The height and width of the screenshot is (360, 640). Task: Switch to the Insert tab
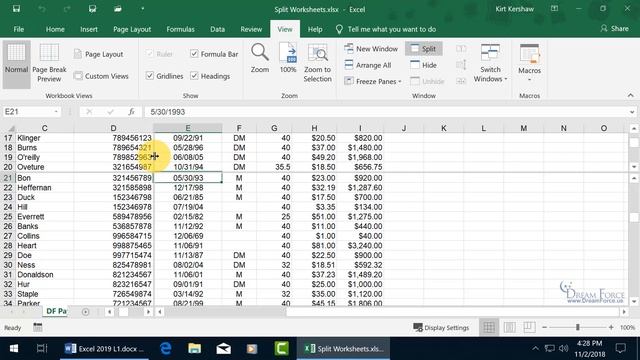(89, 29)
